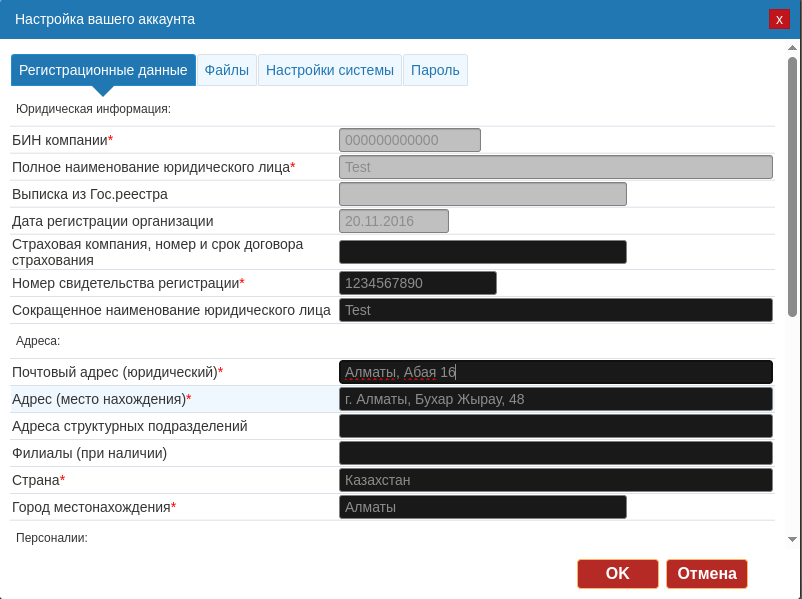
Task: Click the Город местонахождения field
Action: click(482, 507)
